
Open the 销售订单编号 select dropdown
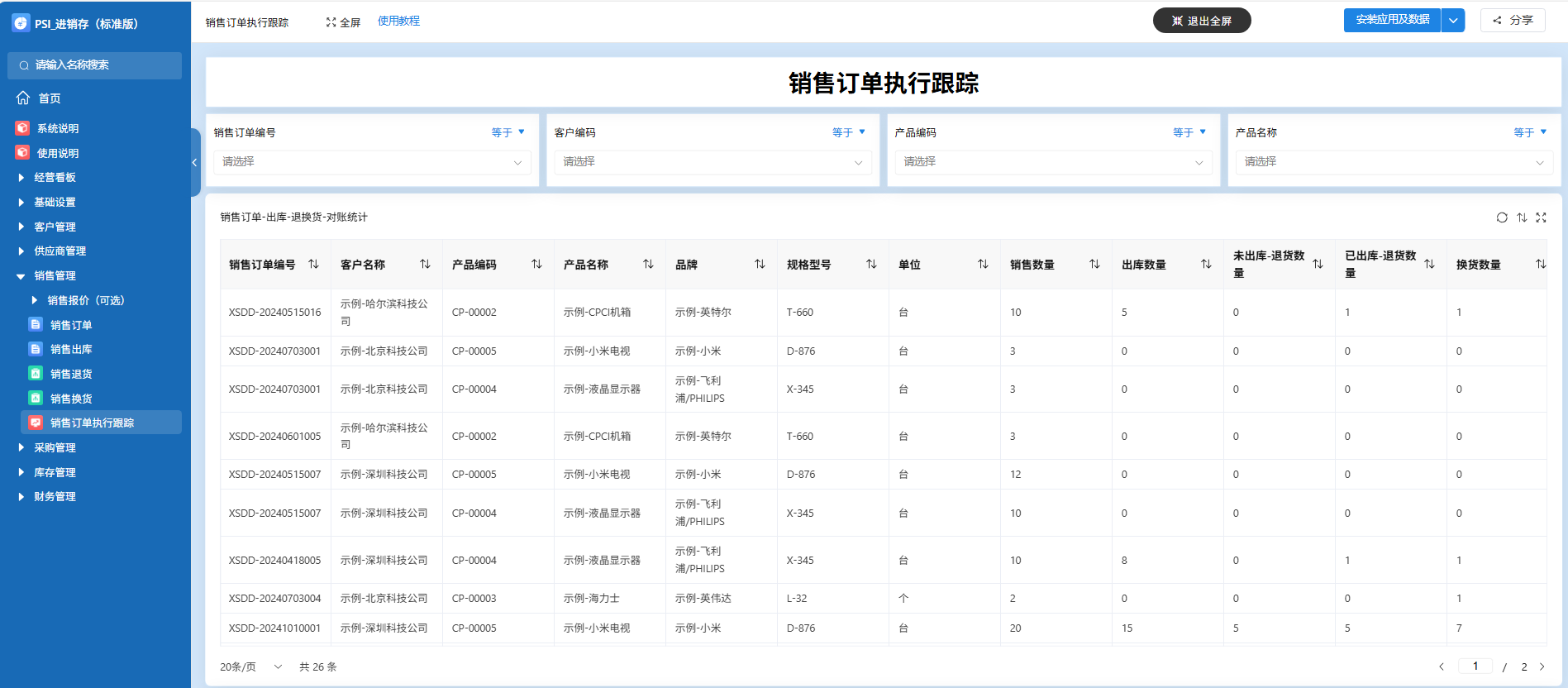(372, 162)
